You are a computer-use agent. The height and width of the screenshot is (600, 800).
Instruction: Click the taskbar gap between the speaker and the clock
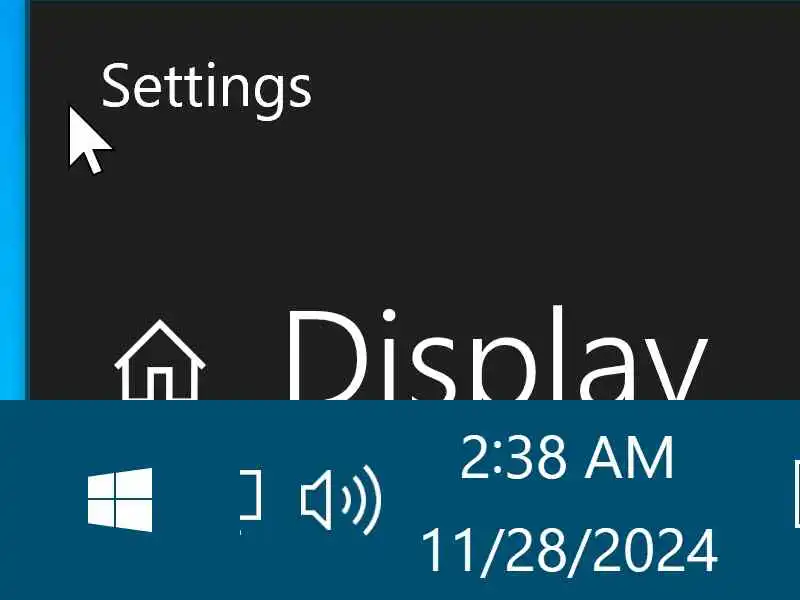(401, 500)
